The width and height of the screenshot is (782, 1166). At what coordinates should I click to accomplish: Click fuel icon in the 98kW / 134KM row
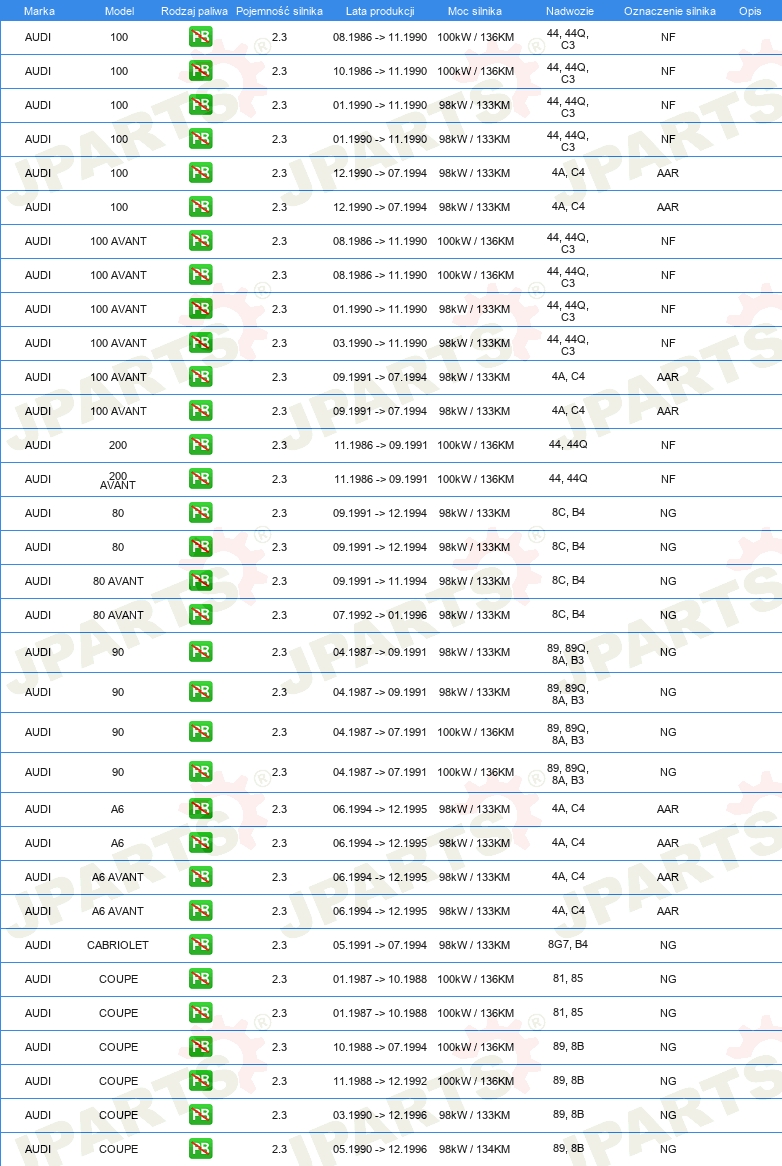[201, 1148]
